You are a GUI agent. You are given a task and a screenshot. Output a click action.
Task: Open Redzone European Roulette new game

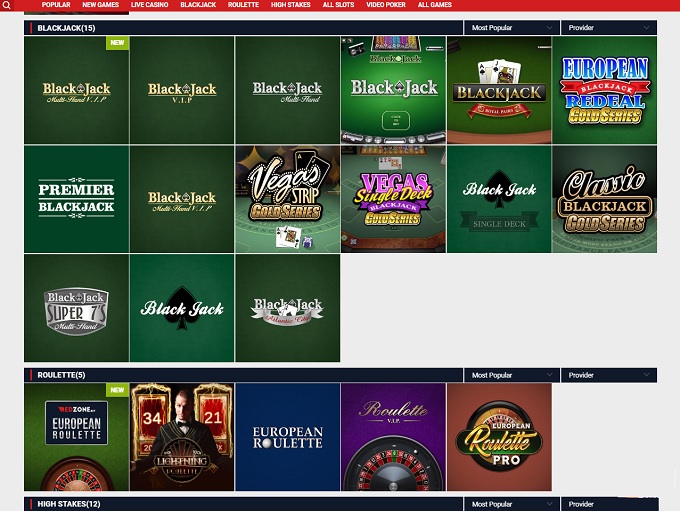pos(76,437)
